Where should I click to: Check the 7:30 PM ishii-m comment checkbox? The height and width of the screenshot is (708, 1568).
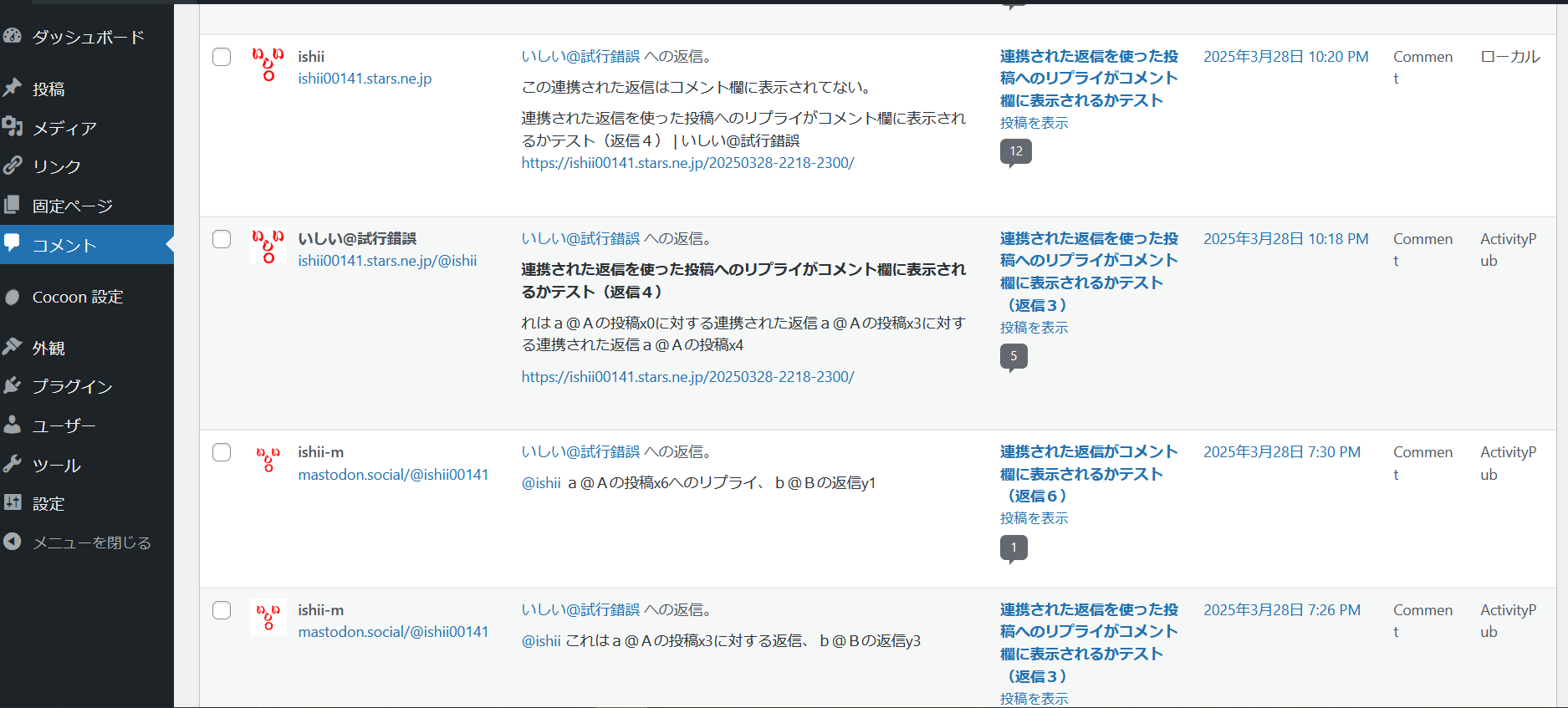(222, 452)
